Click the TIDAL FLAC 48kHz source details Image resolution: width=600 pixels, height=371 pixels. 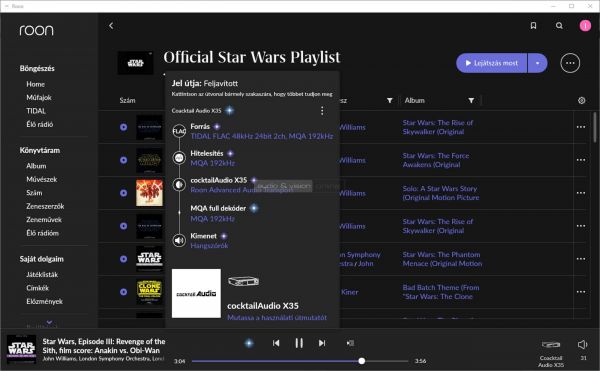pos(262,136)
